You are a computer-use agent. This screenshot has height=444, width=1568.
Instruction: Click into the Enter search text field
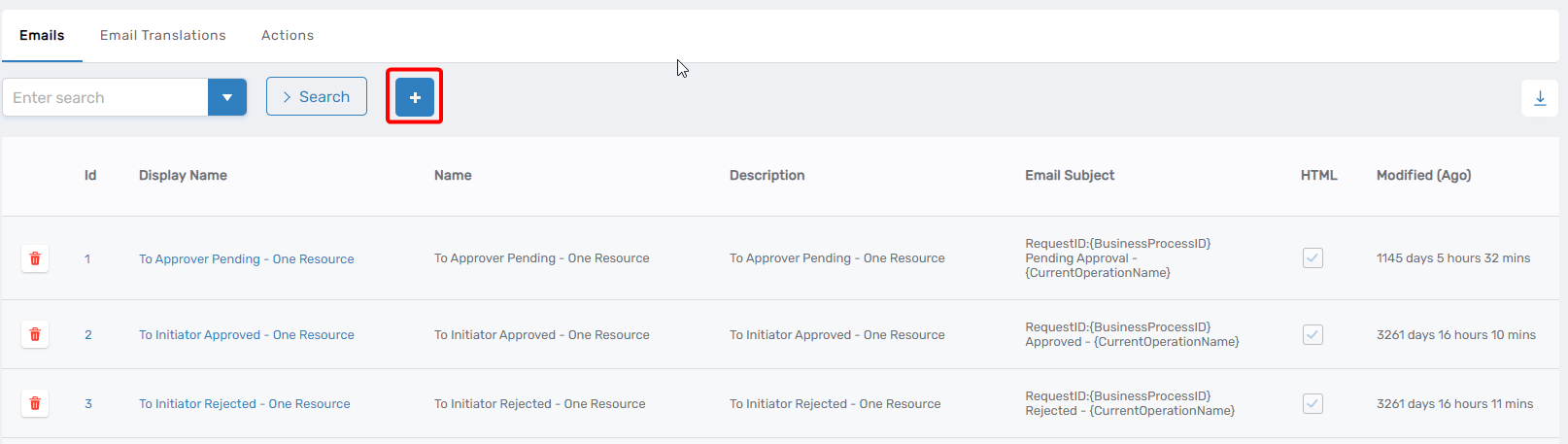[x=105, y=97]
